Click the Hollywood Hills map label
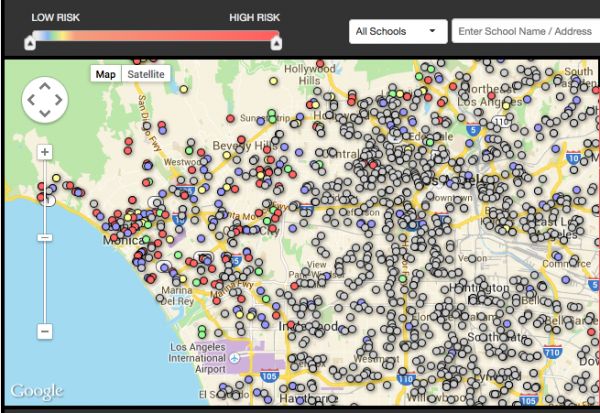The height and width of the screenshot is (413, 600). [x=310, y=74]
